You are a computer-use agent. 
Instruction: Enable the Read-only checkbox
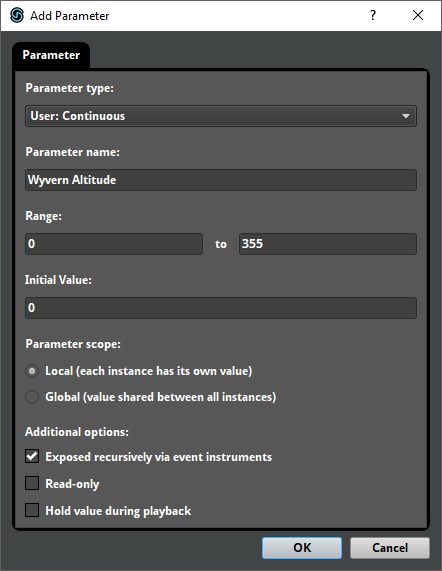pos(32,483)
